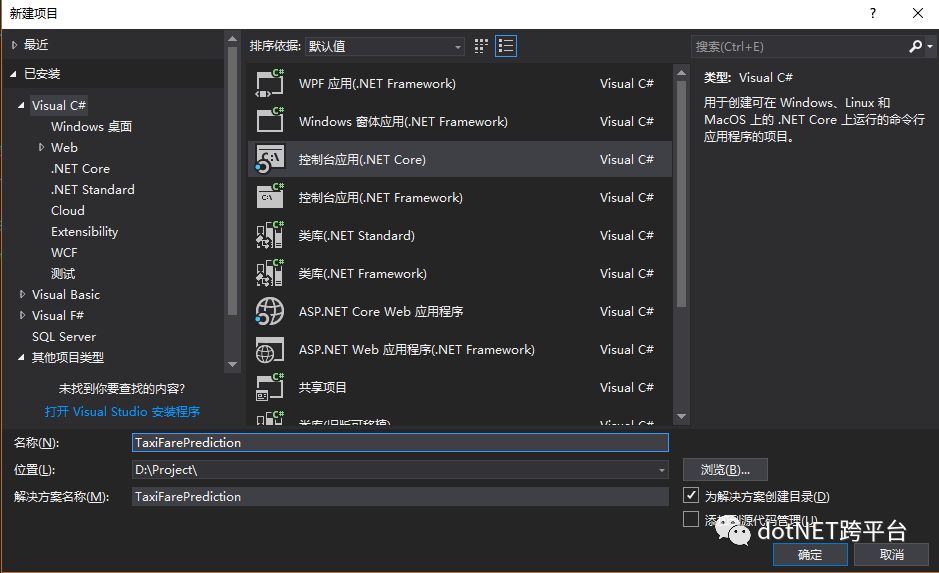Close the 新建项目 dialog
Viewport: 939px width, 573px height.
[917, 13]
